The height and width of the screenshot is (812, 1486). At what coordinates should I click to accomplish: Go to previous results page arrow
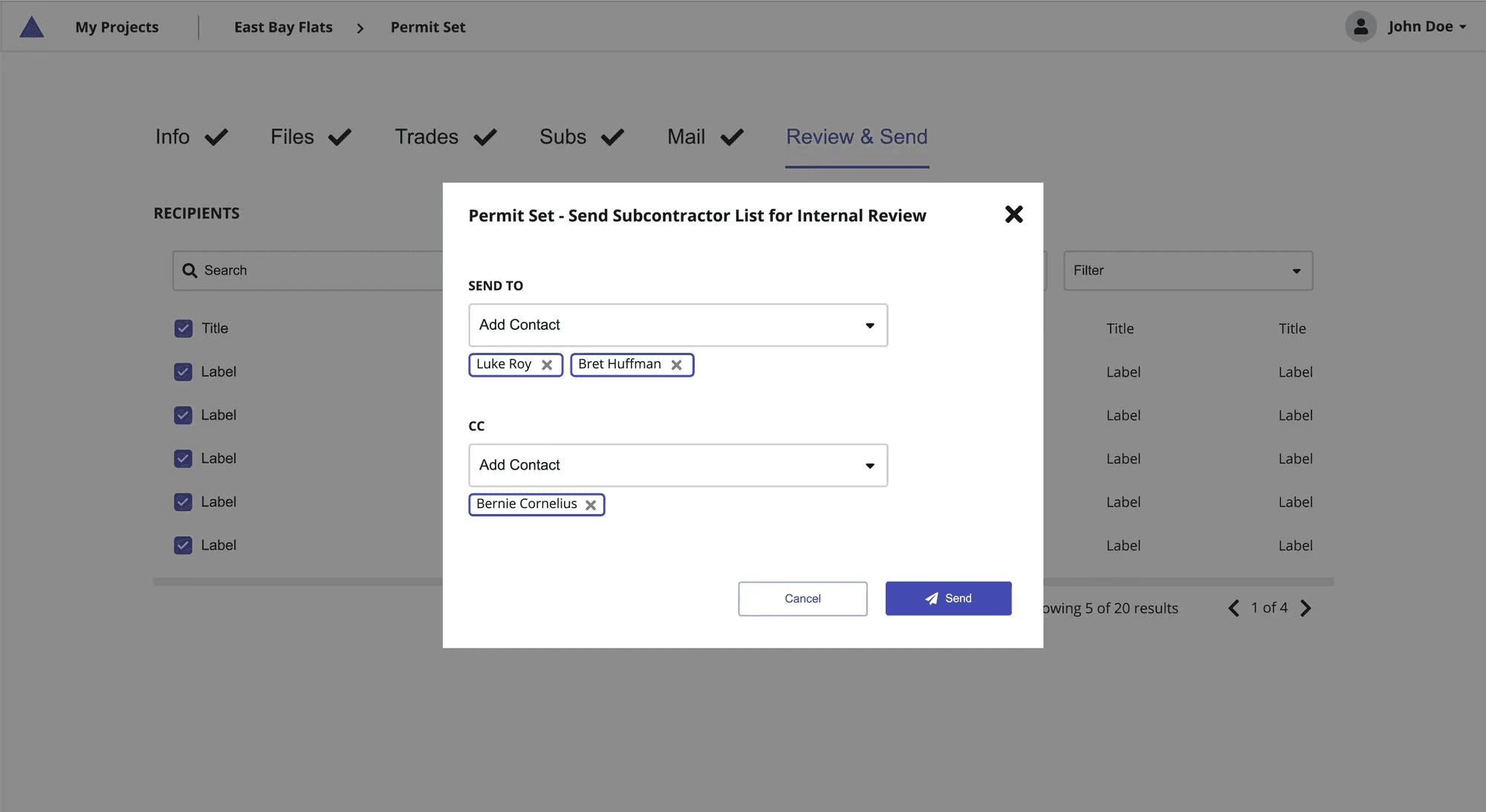pos(1233,608)
